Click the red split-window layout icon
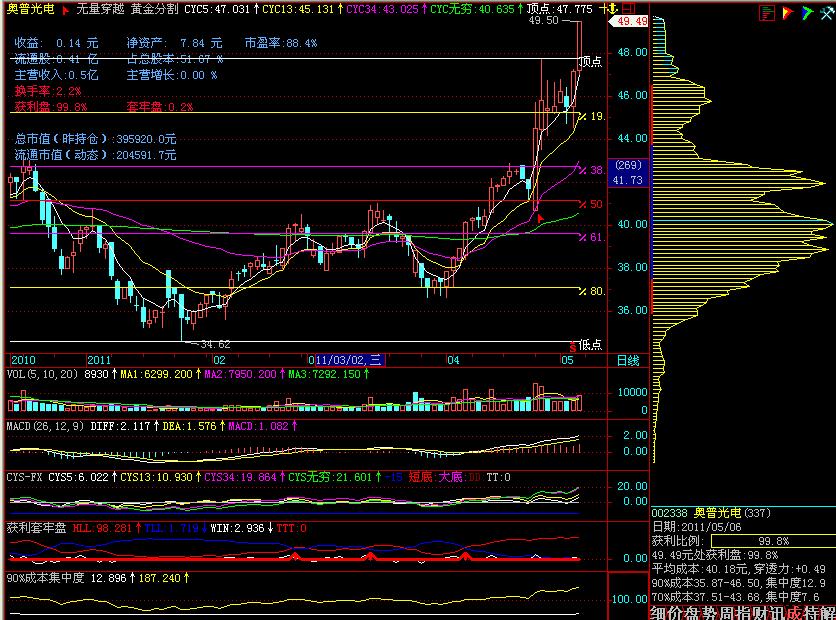This screenshot has width=836, height=620. coord(629,9)
